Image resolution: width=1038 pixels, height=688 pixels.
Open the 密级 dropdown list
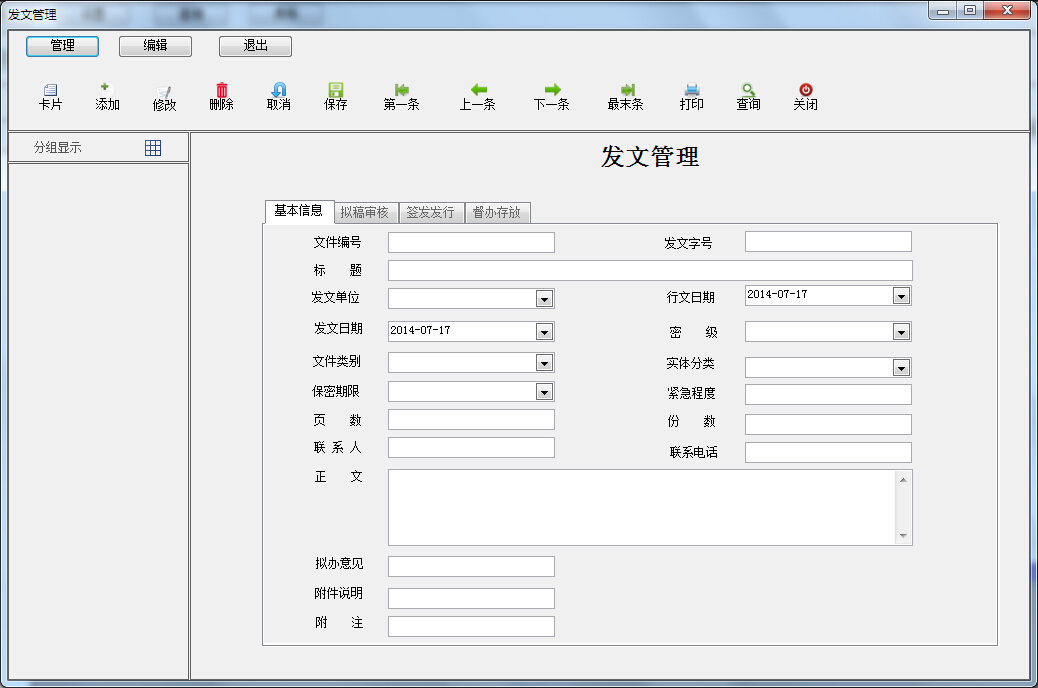point(901,332)
